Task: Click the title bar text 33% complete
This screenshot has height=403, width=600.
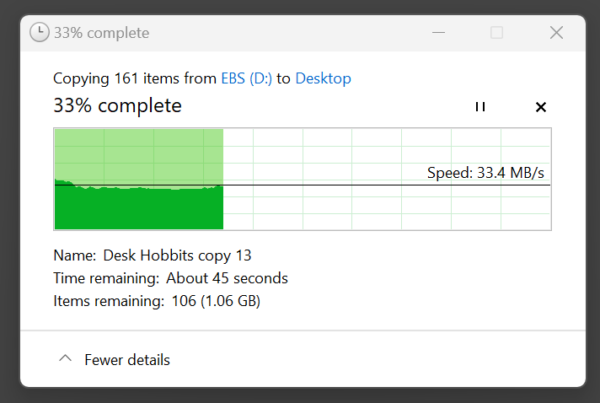Action: [x=103, y=33]
